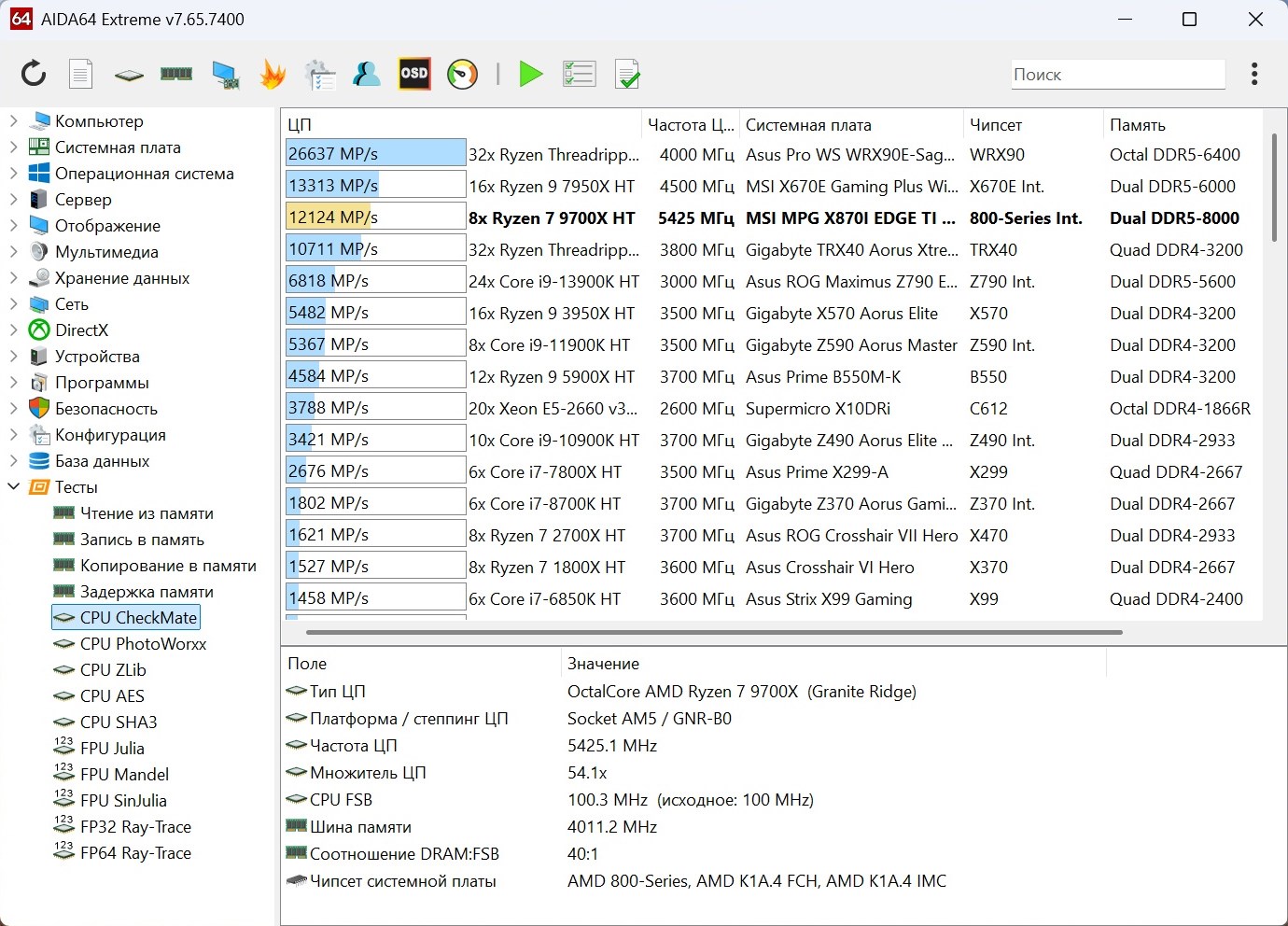This screenshot has width=1288, height=926.
Task: Select CPU PhotoWorxx benchmark
Action: point(143,644)
